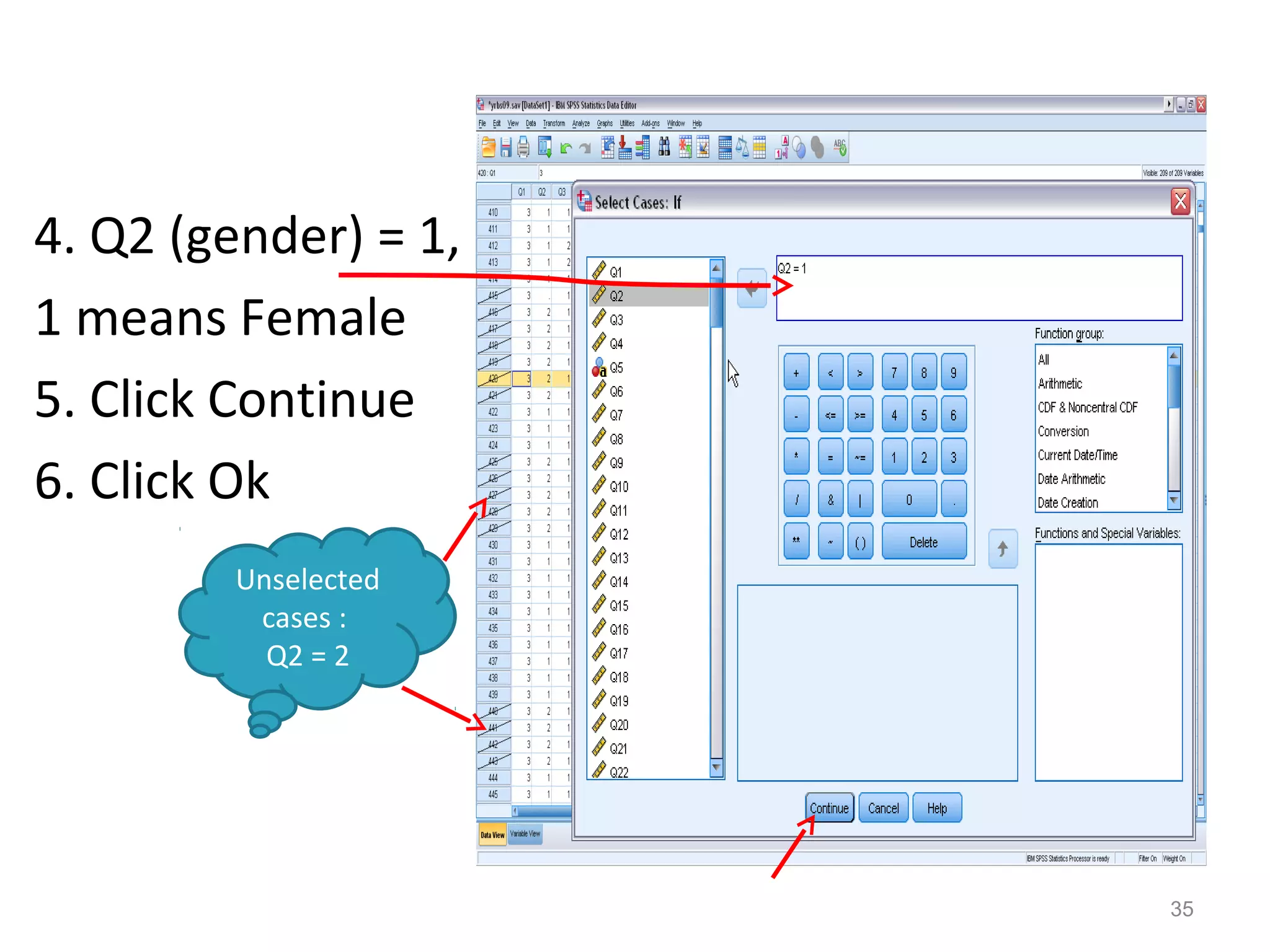Click the Spell check ABC icon
Viewport: 1270px width, 952px height.
840,147
